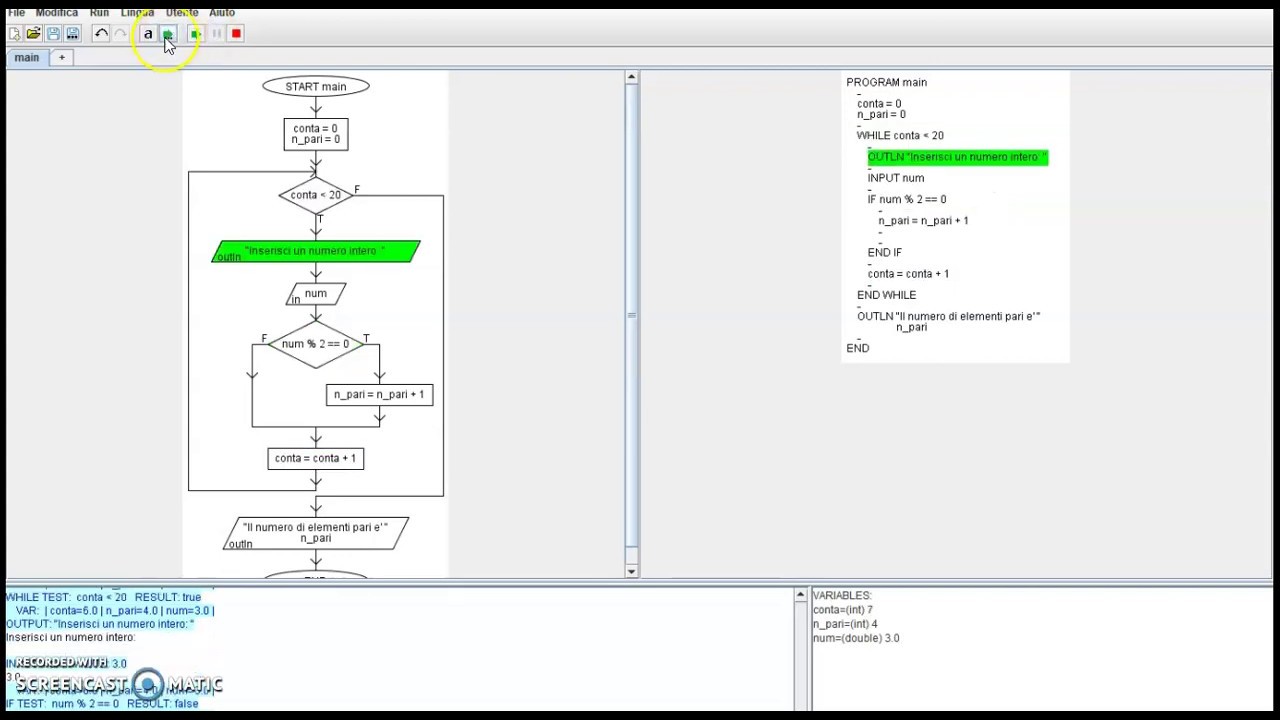Click the 'conta = 0' pseudocode line
Viewport: 1280px width, 720px height.
pos(879,104)
